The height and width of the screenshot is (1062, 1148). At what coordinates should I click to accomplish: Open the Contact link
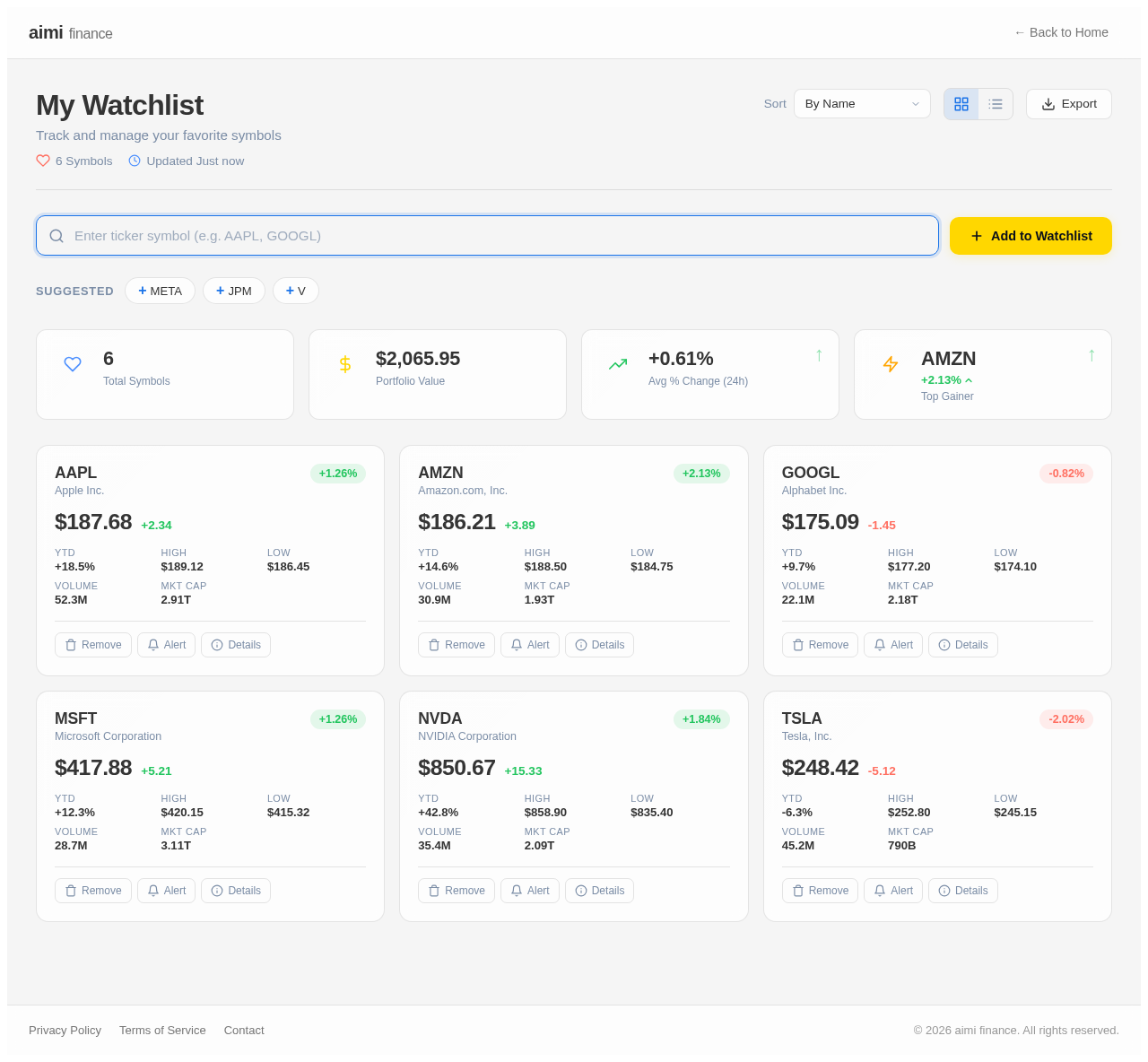(244, 1031)
